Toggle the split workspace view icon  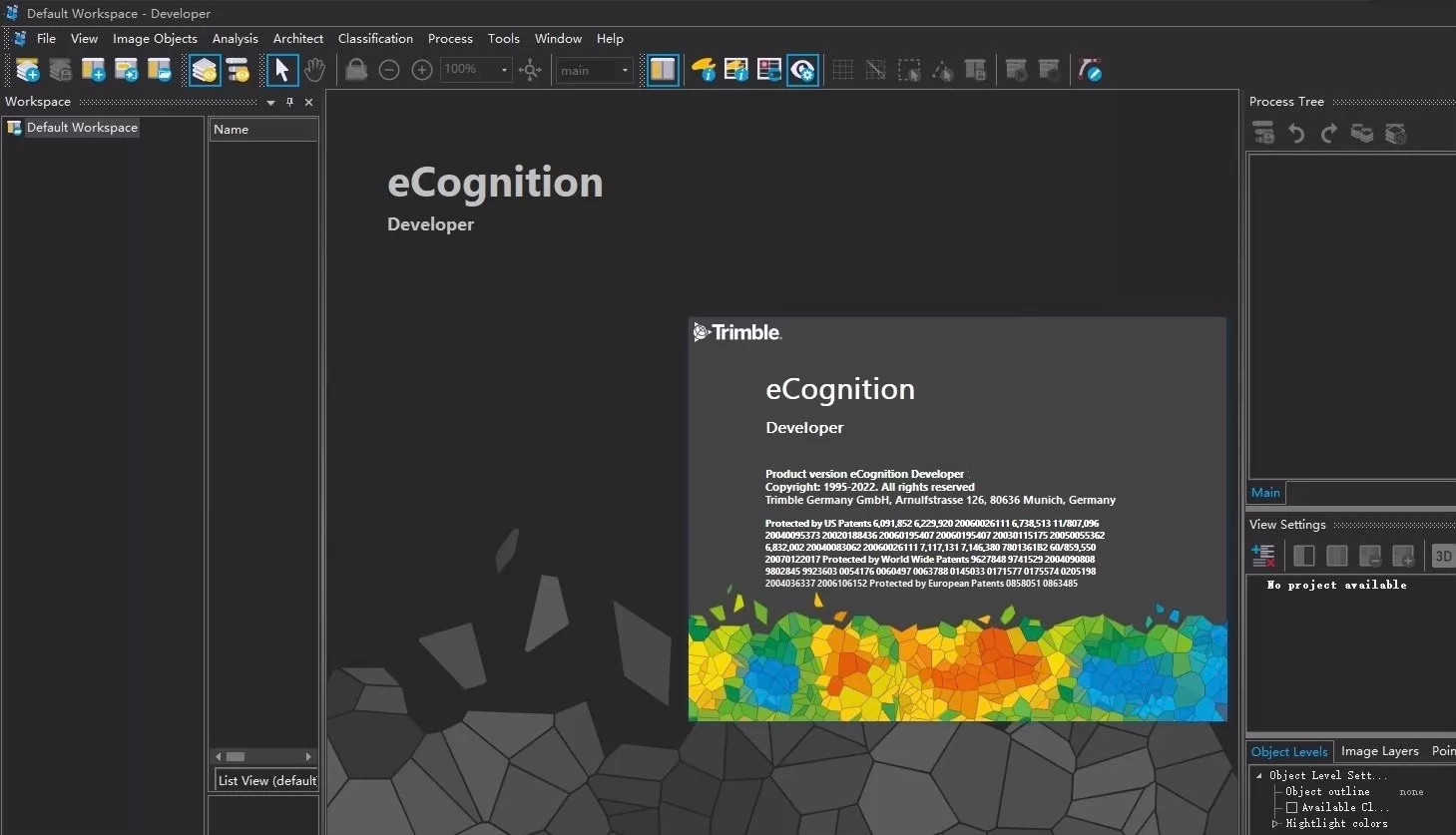tap(663, 70)
